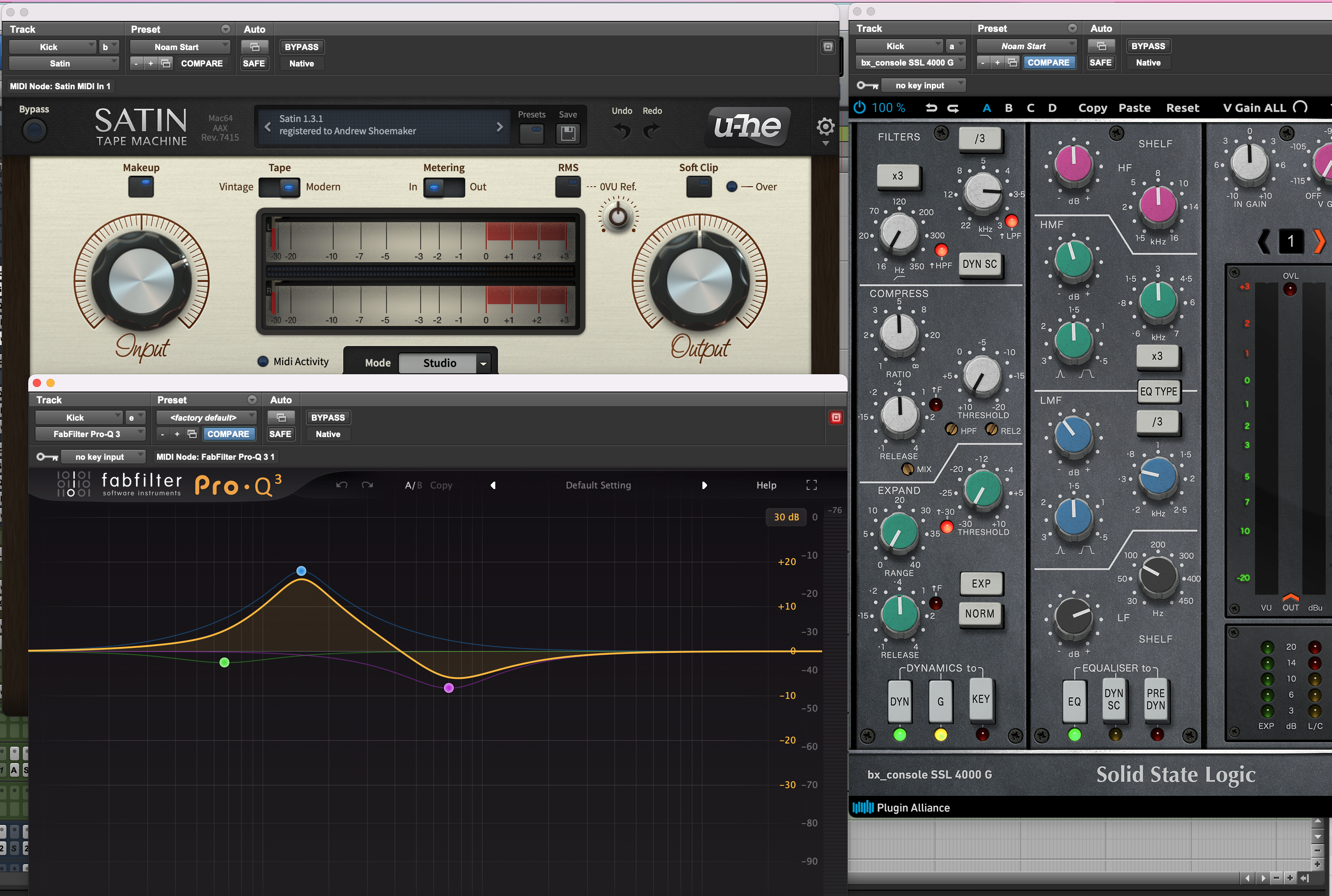Click Pro-Q 3 redo icon
Viewport: 1332px width, 896px height.
click(367, 485)
